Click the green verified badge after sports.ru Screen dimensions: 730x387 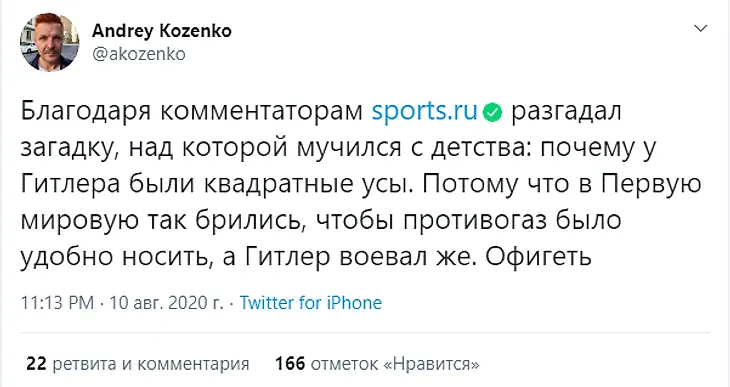(493, 113)
